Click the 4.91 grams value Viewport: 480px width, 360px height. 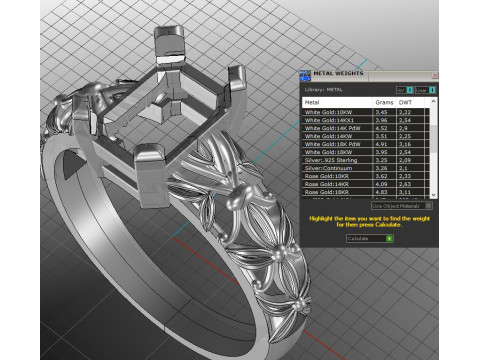pyautogui.click(x=381, y=144)
